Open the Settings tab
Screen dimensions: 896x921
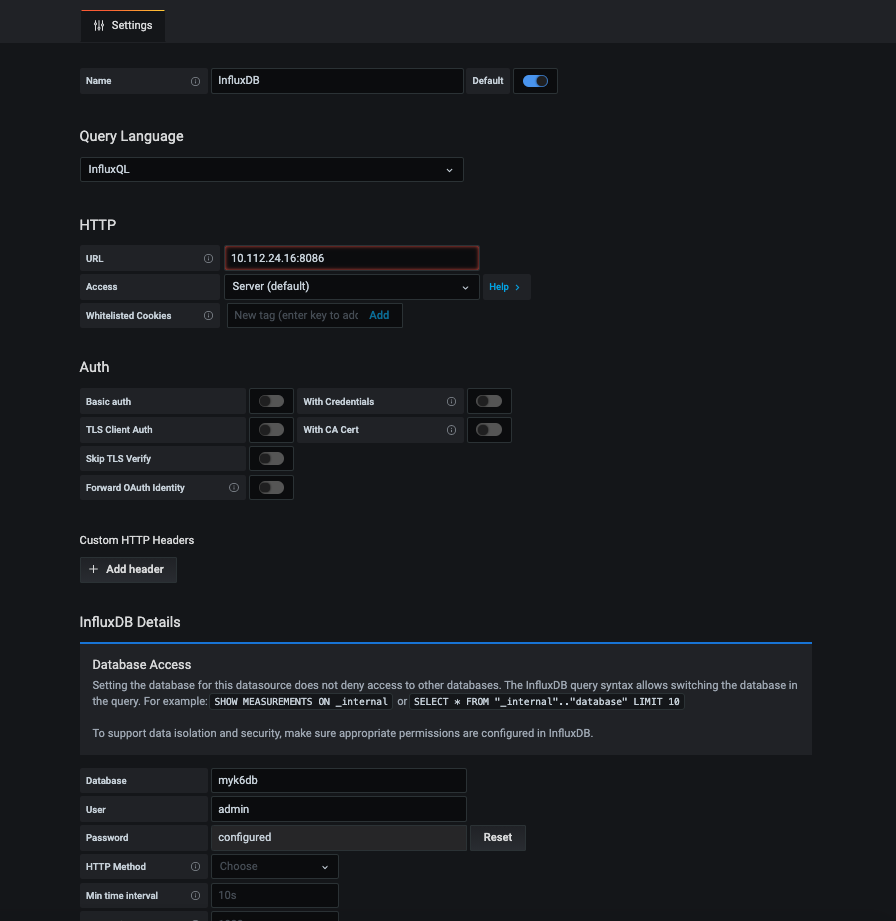click(x=123, y=26)
